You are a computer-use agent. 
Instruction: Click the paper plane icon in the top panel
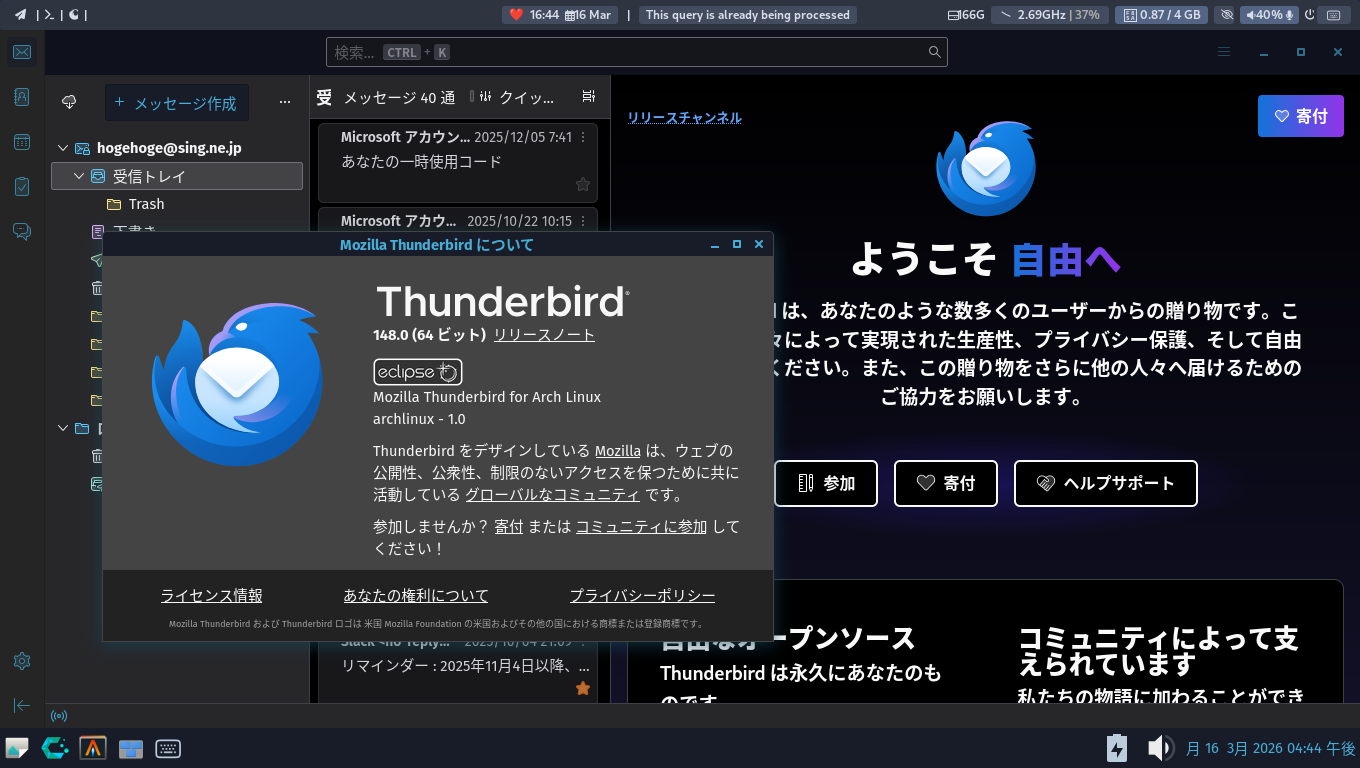20,14
